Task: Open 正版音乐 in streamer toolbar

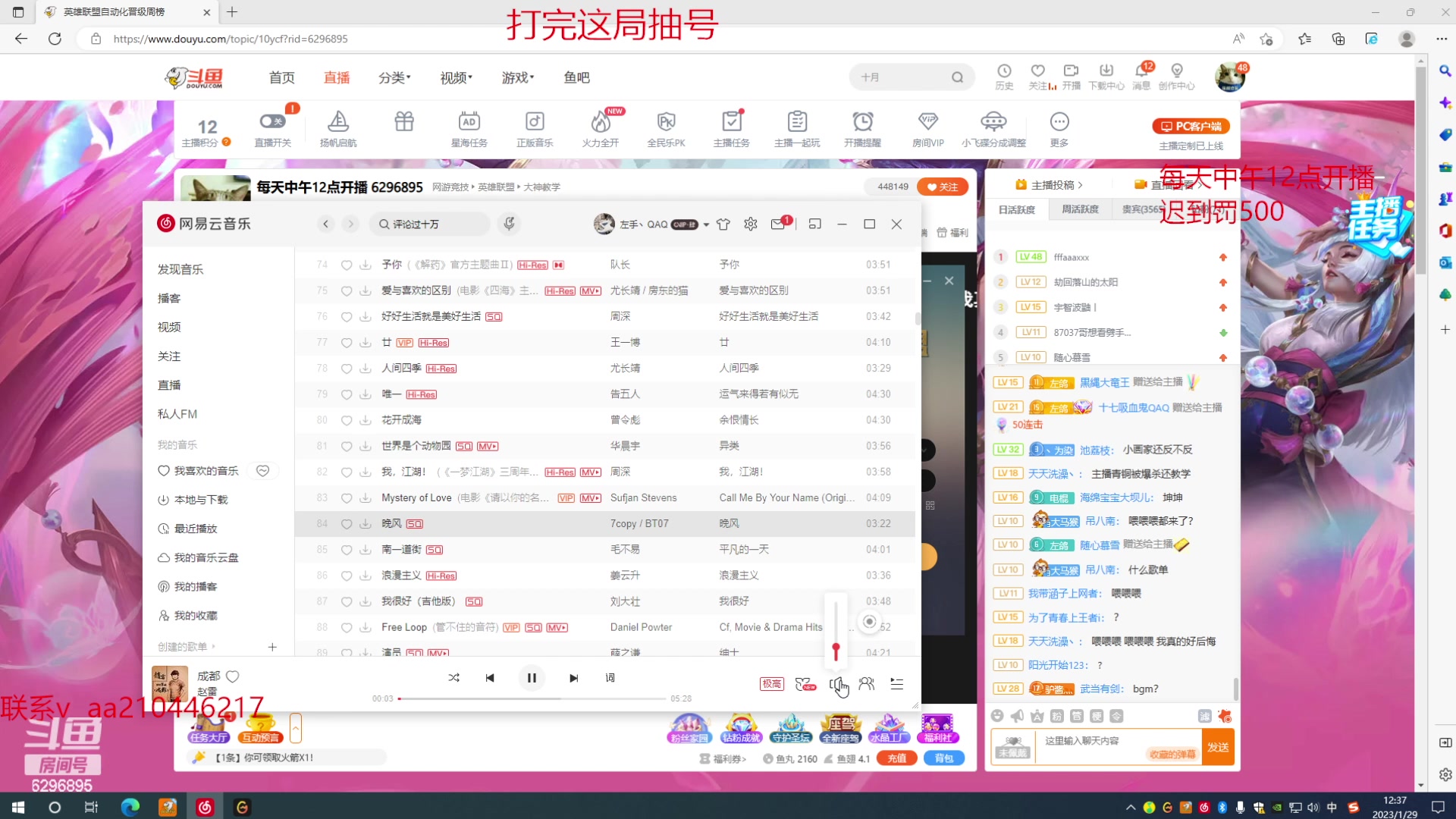Action: pos(535,128)
